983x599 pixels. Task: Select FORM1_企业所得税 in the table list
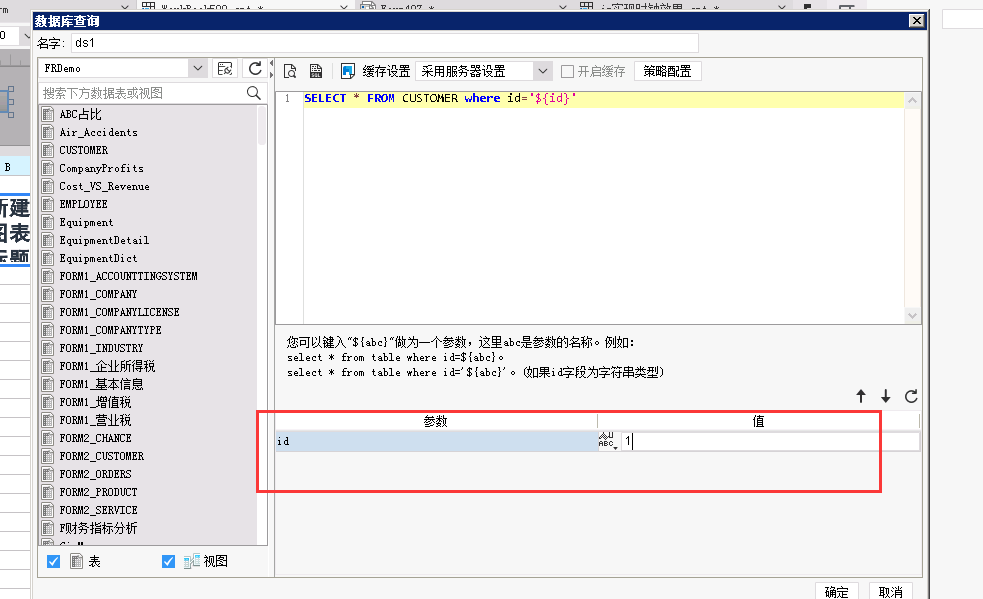tap(107, 366)
